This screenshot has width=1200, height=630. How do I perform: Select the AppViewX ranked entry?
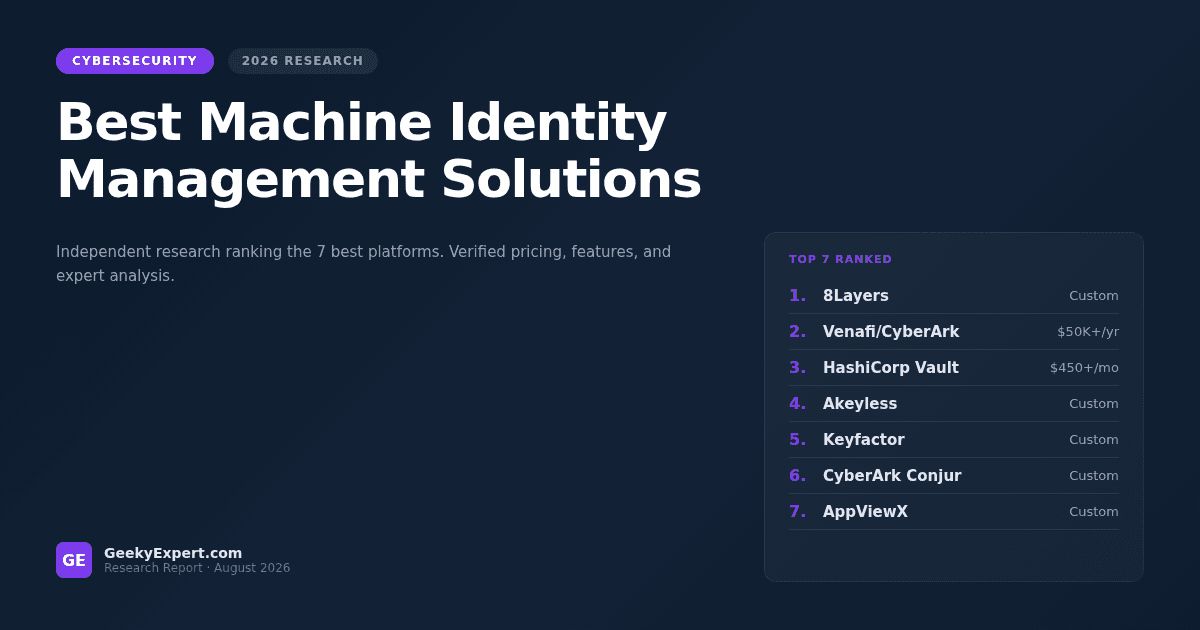[x=954, y=512]
